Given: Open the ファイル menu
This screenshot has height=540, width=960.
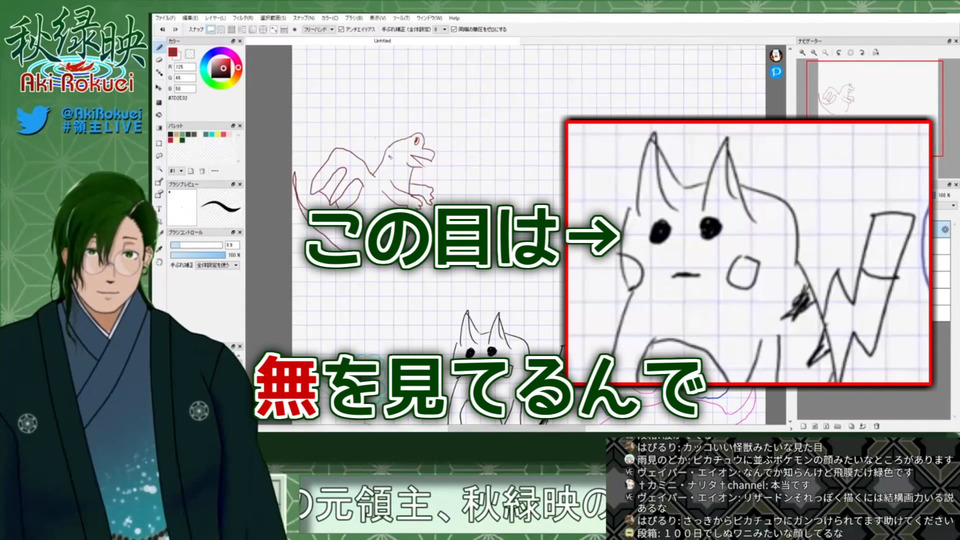Looking at the screenshot, I should tap(163, 18).
